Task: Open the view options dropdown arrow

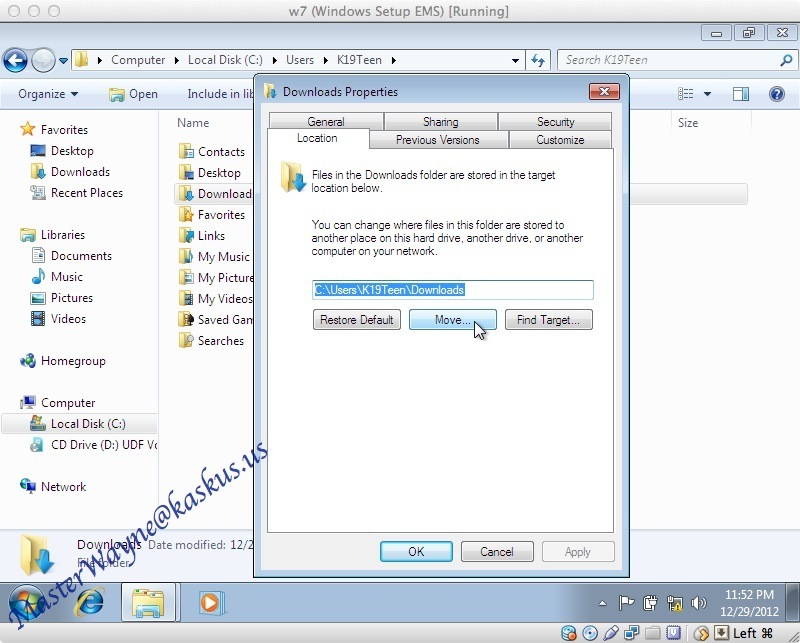Action: (707, 94)
